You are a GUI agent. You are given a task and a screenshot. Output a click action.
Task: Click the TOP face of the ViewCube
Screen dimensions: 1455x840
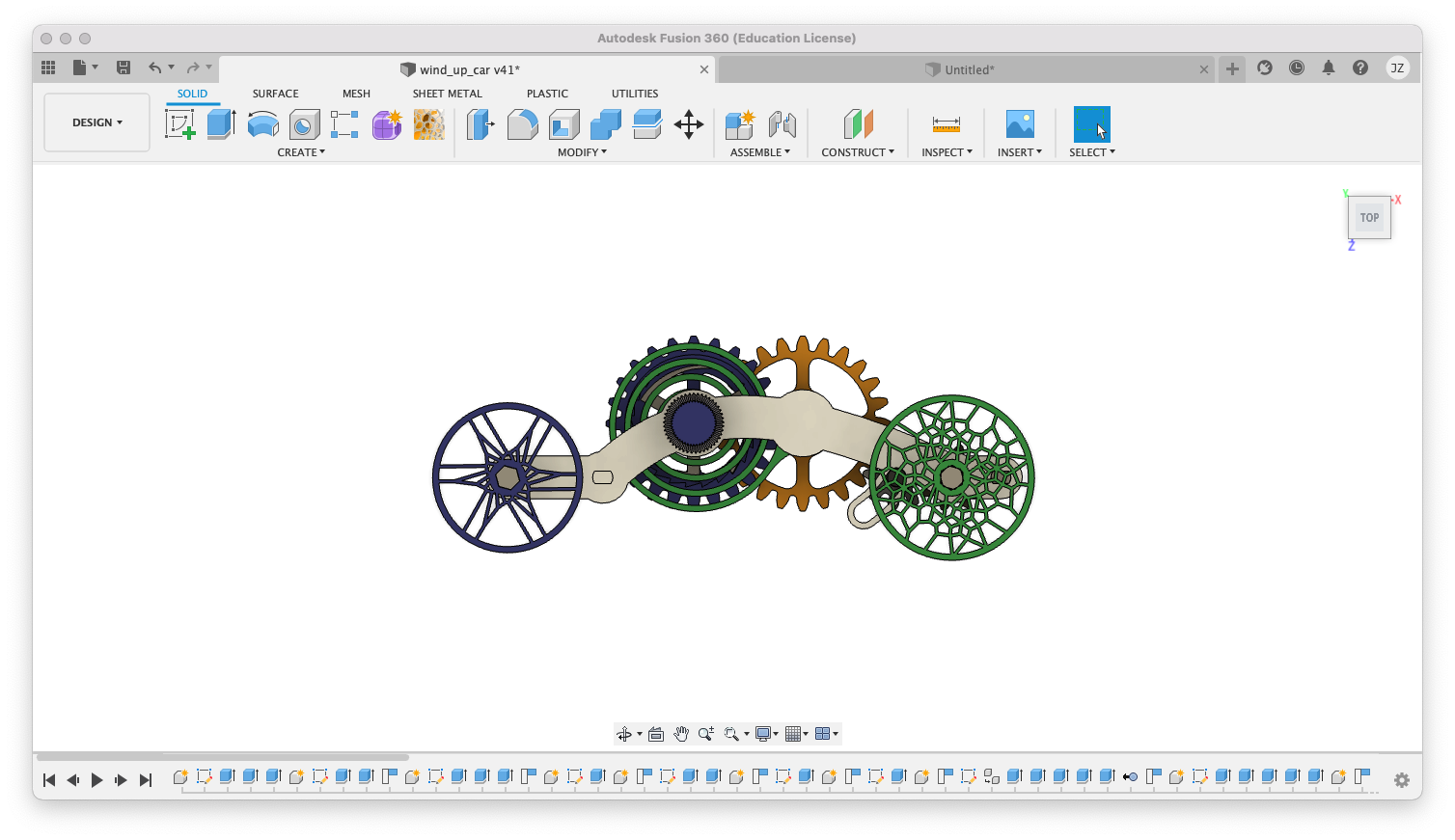click(1369, 218)
